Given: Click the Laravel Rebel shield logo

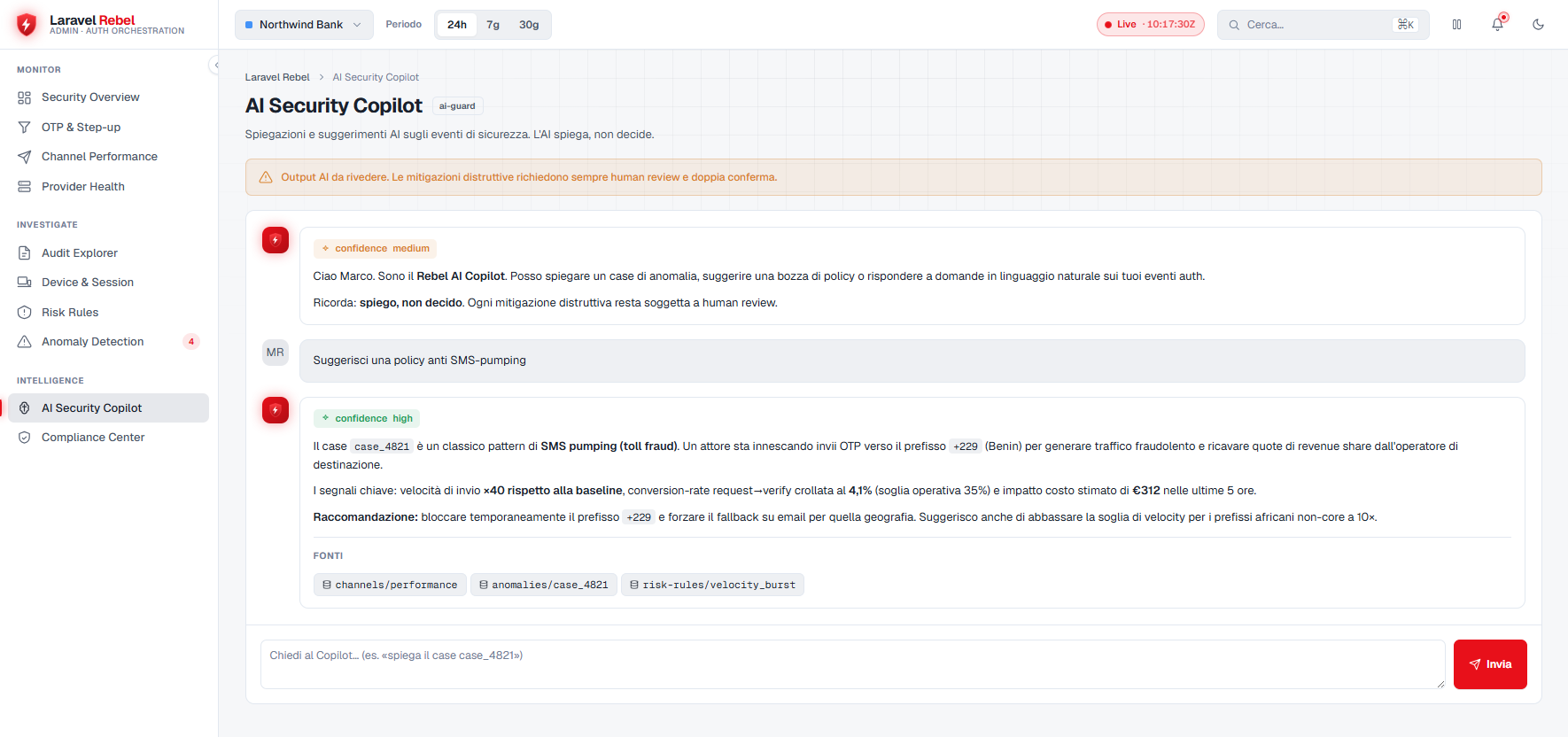Looking at the screenshot, I should [27, 24].
